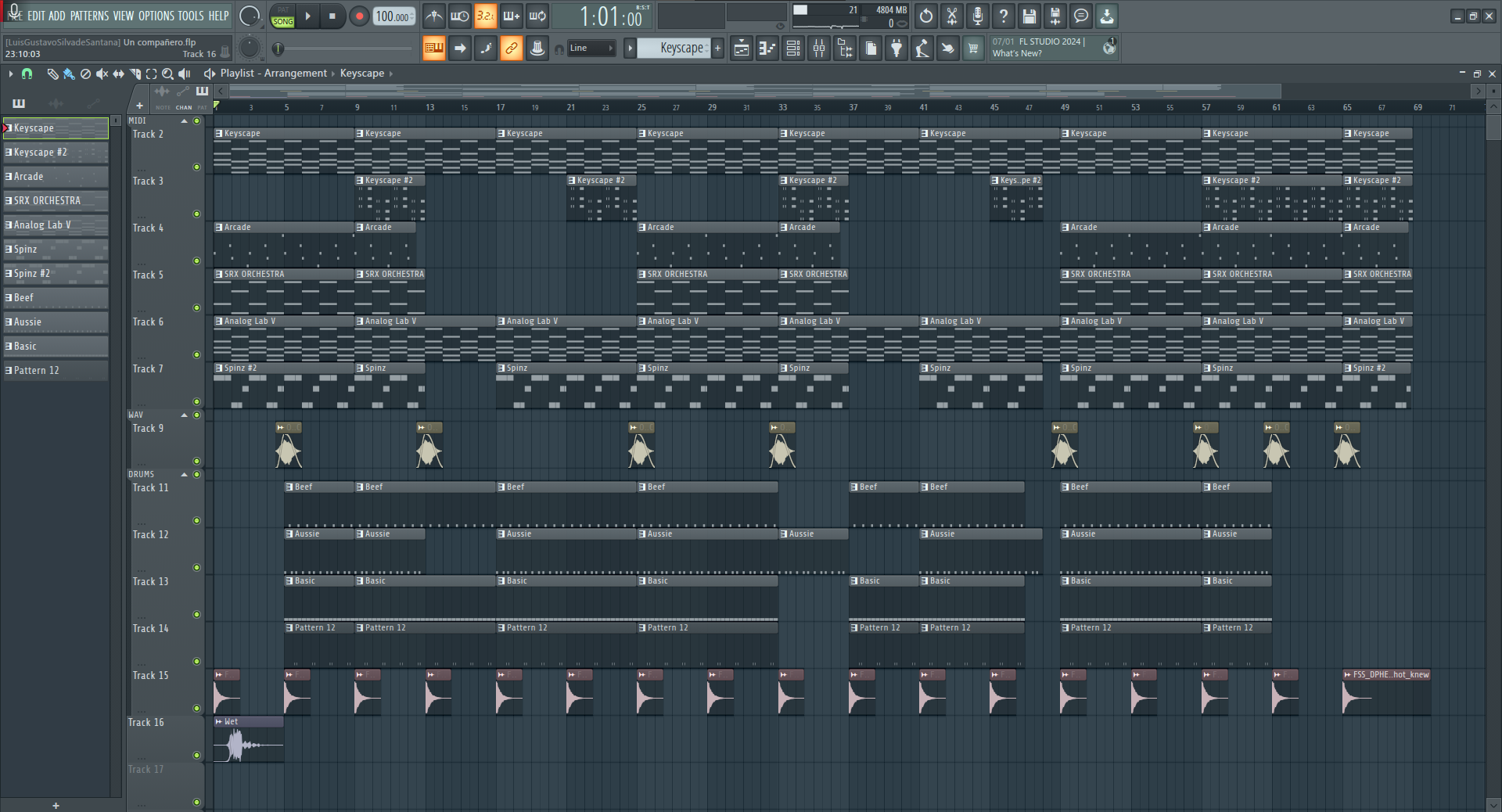Switch the PAT/SONG mode toggle

tap(282, 16)
